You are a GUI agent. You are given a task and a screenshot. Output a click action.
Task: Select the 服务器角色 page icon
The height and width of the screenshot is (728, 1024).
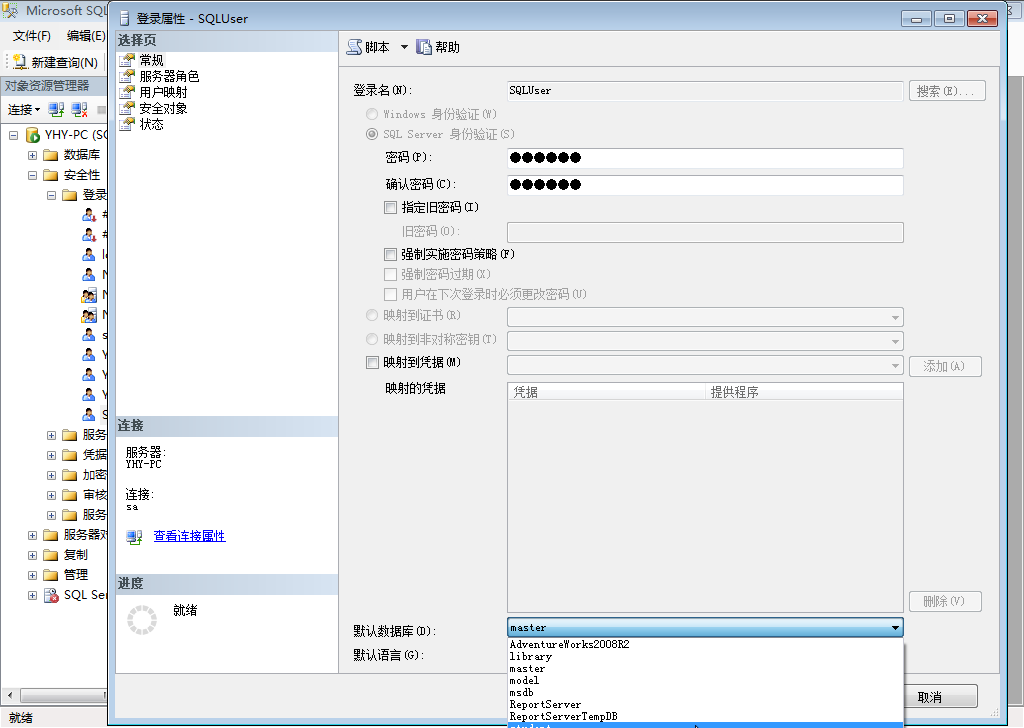[x=127, y=76]
